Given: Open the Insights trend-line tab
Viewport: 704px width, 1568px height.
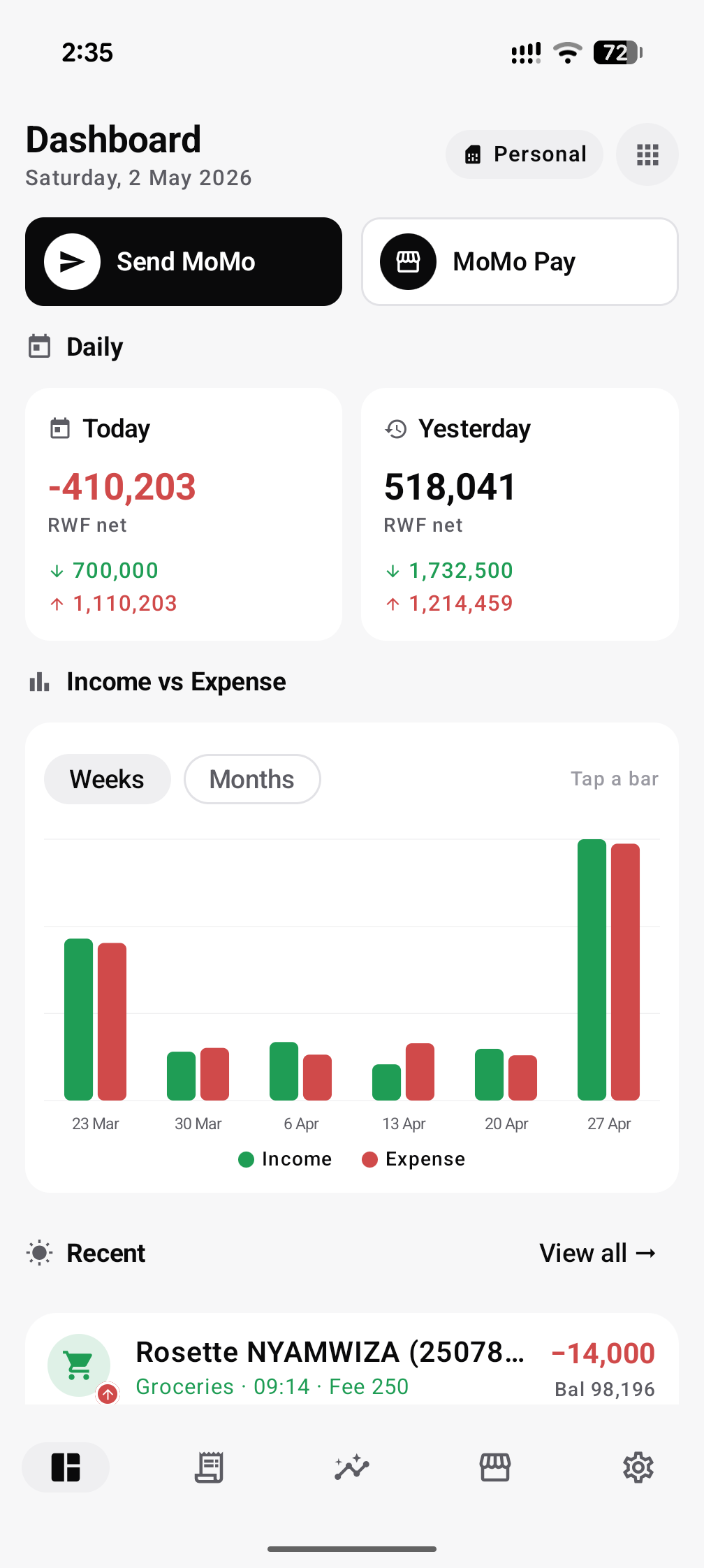Looking at the screenshot, I should coord(352,1467).
